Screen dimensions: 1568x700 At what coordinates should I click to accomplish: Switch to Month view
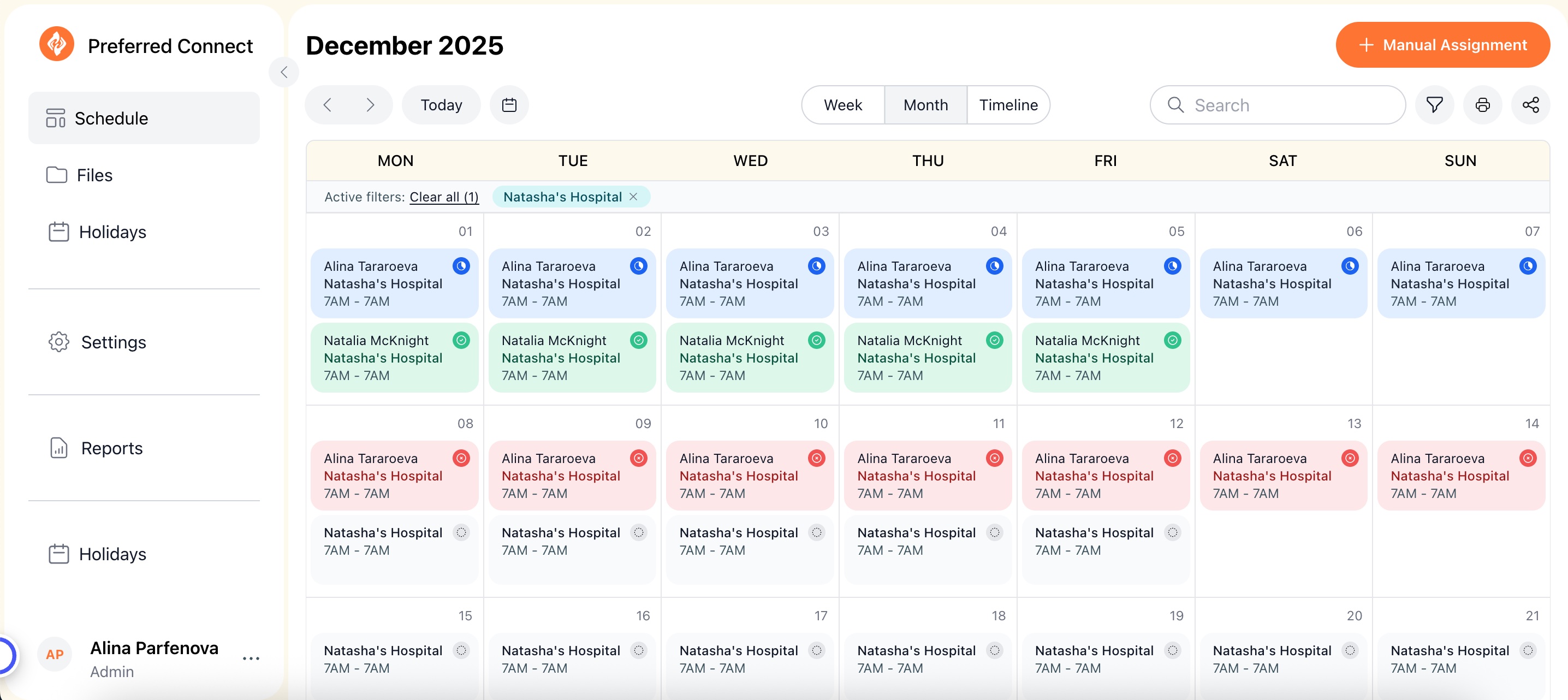point(926,105)
